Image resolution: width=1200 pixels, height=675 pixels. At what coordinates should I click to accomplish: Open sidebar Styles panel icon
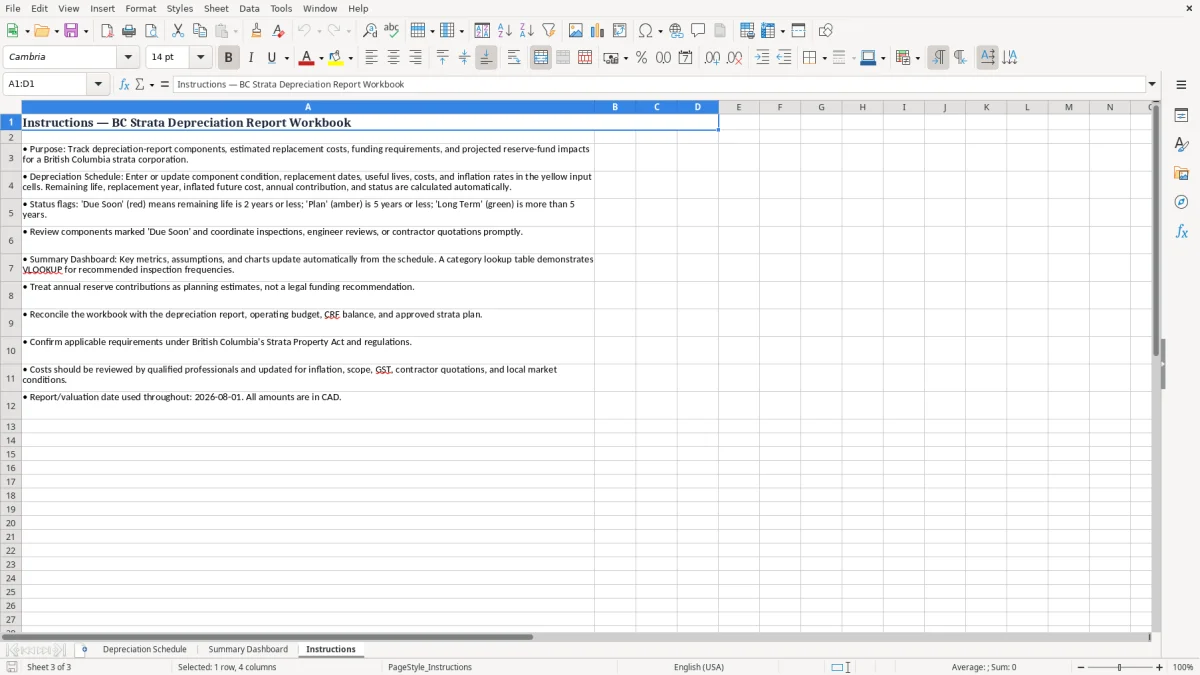tap(1181, 144)
